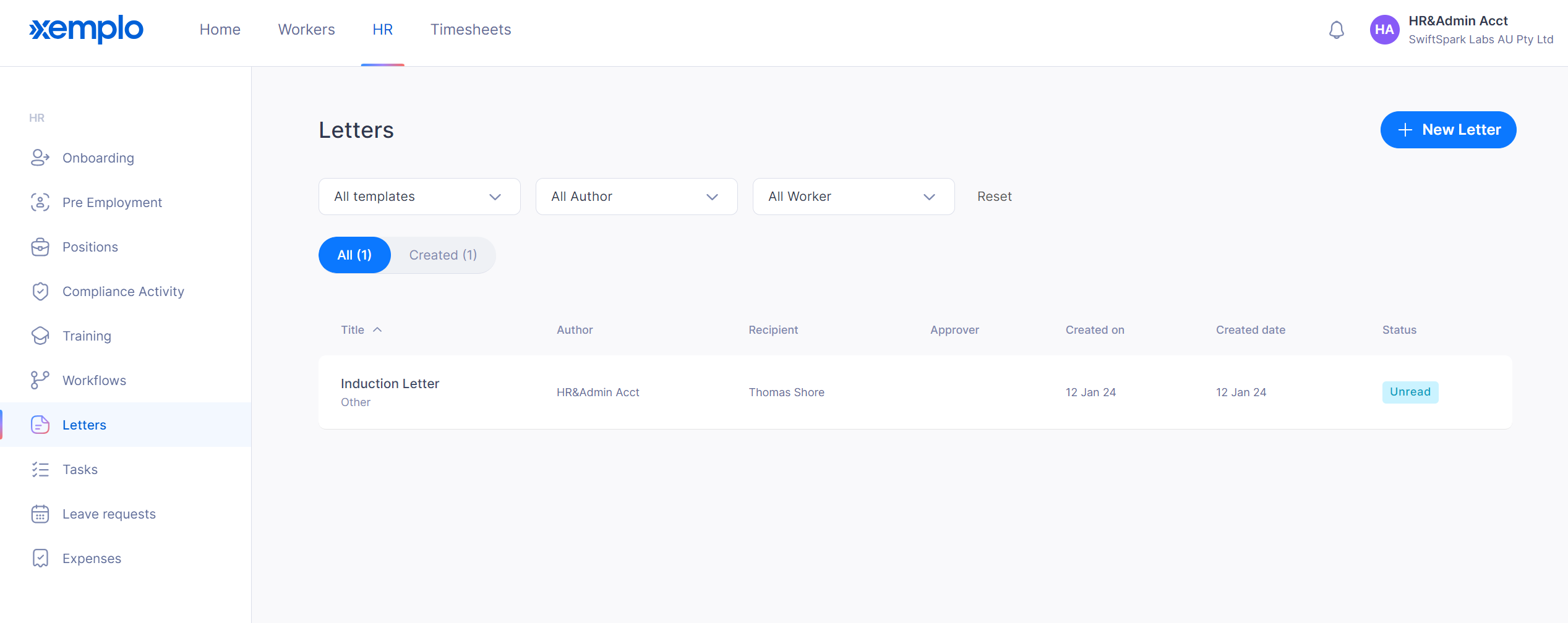Open Workflows in the sidebar
This screenshot has width=1568, height=623.
(126, 380)
